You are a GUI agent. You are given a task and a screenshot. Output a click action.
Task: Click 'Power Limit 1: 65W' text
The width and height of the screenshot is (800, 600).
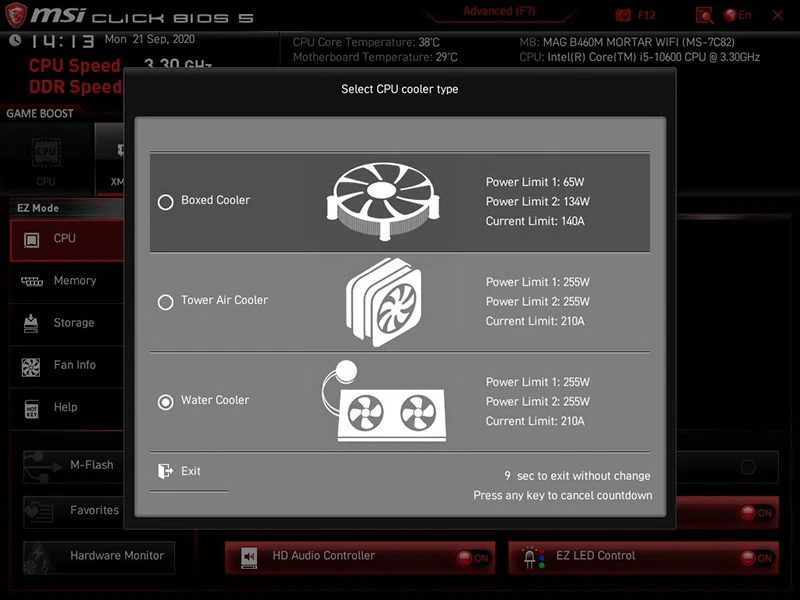tap(535, 182)
